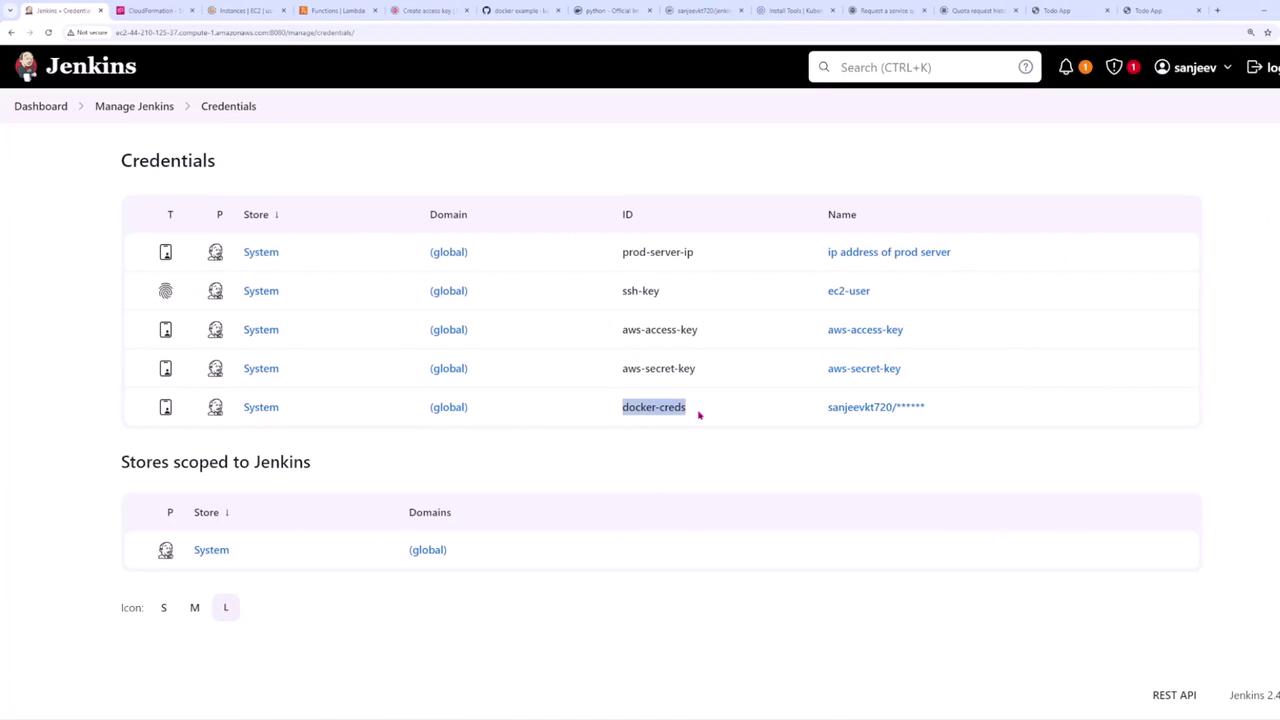Set icon size to M
Screen dimensions: 1280x720
[x=195, y=608]
